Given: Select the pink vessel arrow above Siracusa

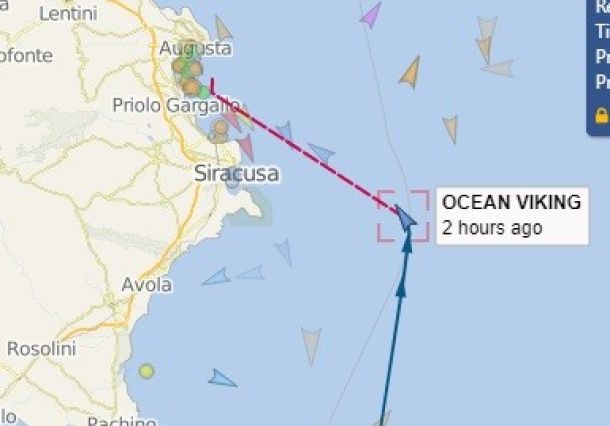Looking at the screenshot, I should coord(247,147).
